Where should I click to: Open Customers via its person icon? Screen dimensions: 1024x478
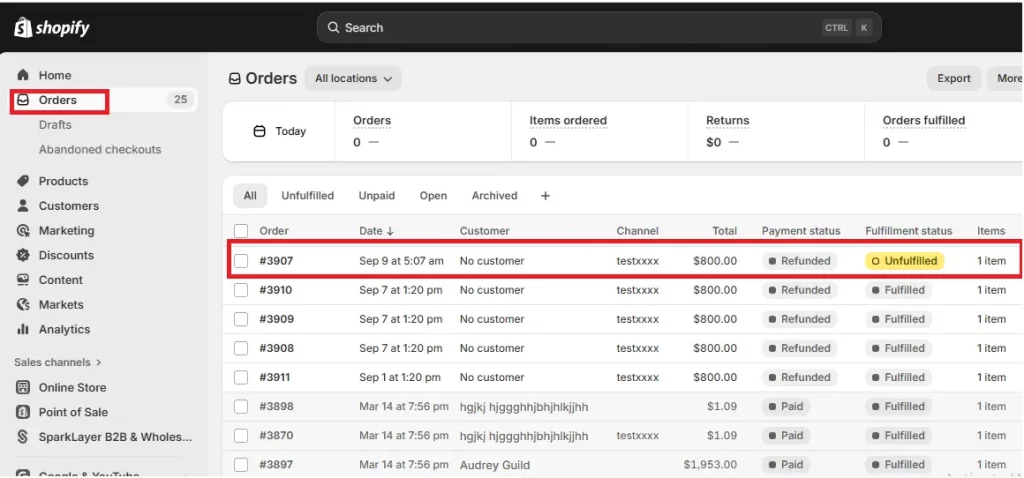click(23, 206)
